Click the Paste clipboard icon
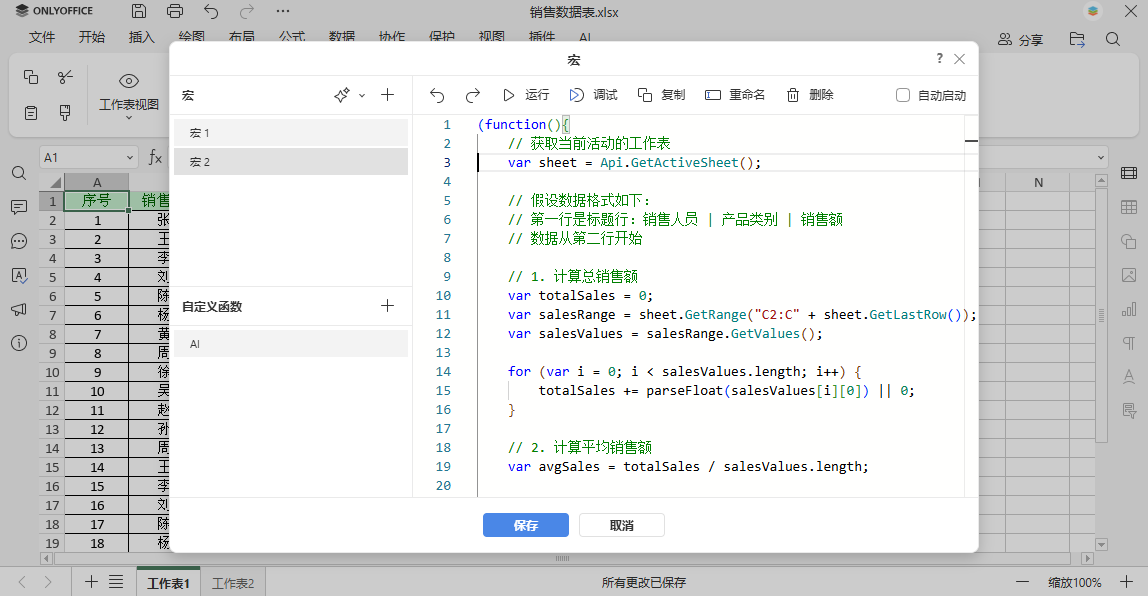 tap(31, 113)
